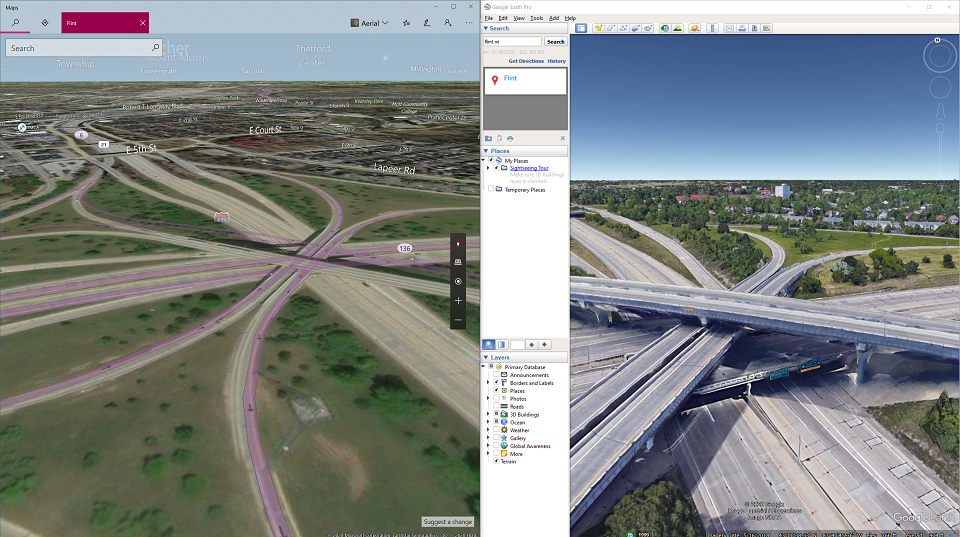Click the magnifier icon in Maps search box
Screen dimensions: 960x537
tap(156, 47)
